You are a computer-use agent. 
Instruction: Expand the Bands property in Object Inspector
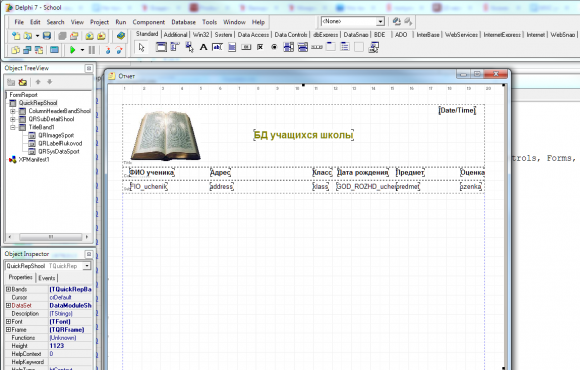pos(8,289)
